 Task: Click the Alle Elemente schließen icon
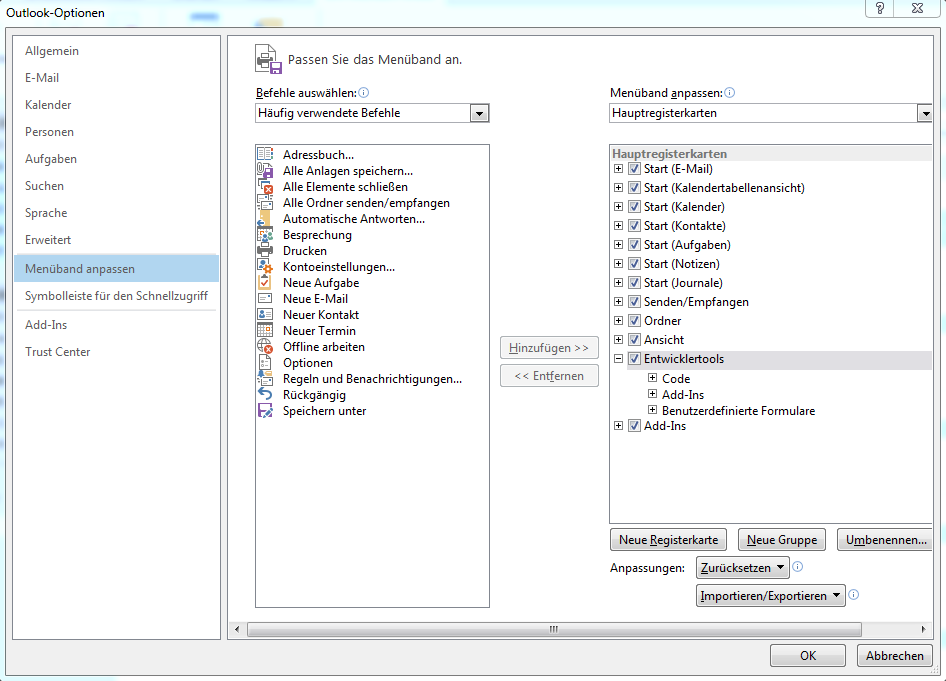(265, 186)
